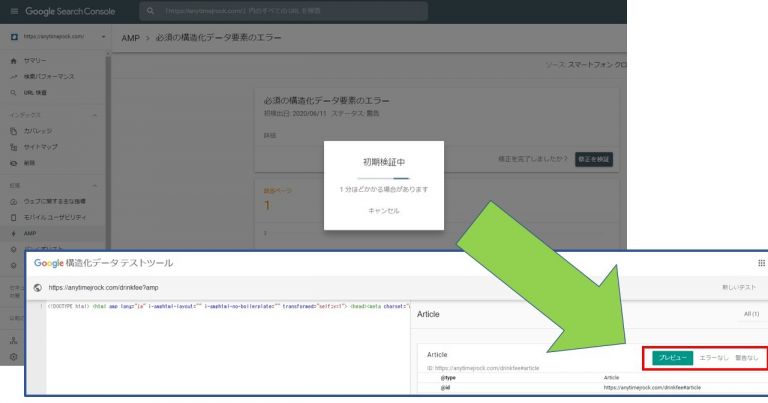The image size is (768, 403).
Task: Click the users icon above the gear
Action: click(14, 340)
